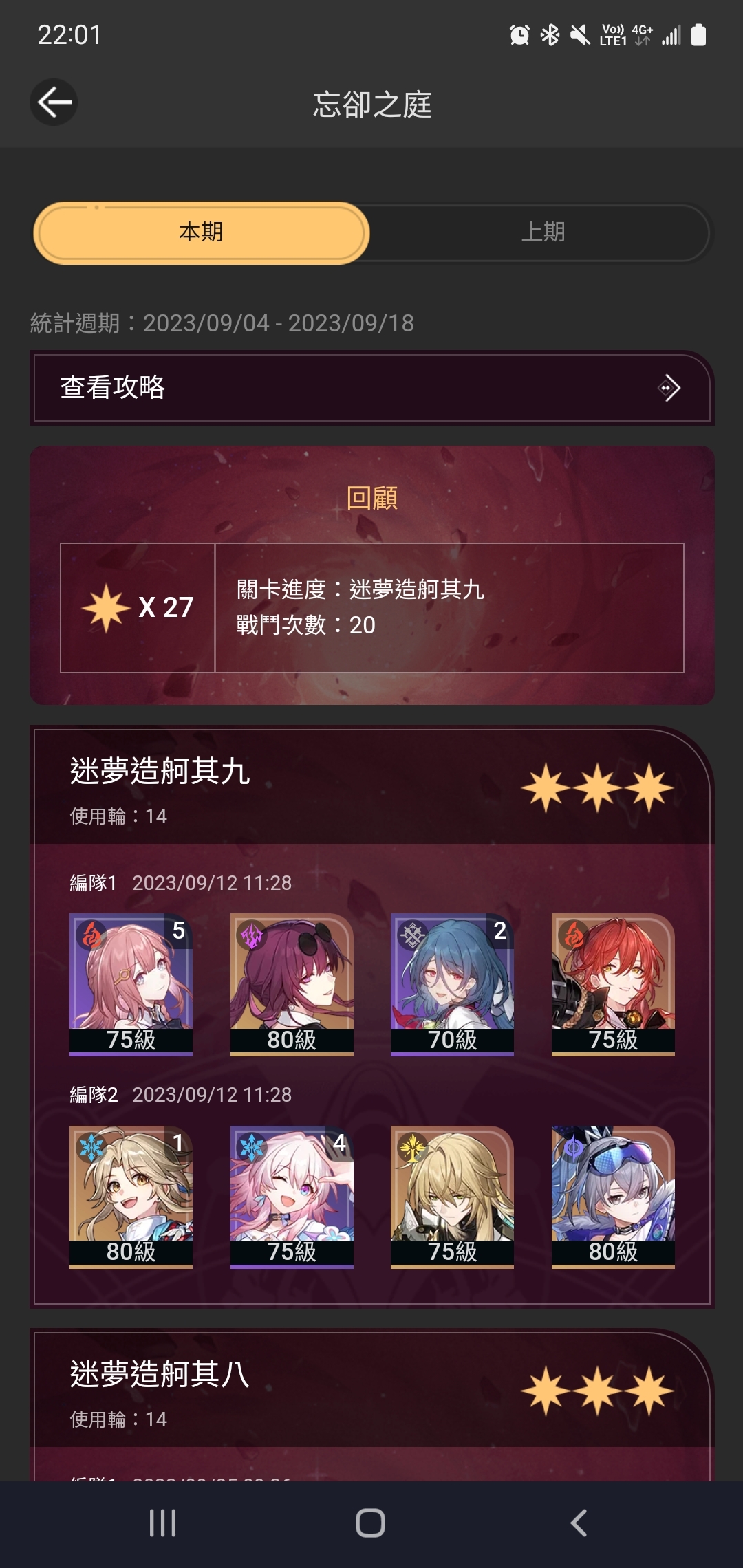743x1568 pixels.
Task: Switch to 上期 previous period tab
Action: click(x=543, y=232)
